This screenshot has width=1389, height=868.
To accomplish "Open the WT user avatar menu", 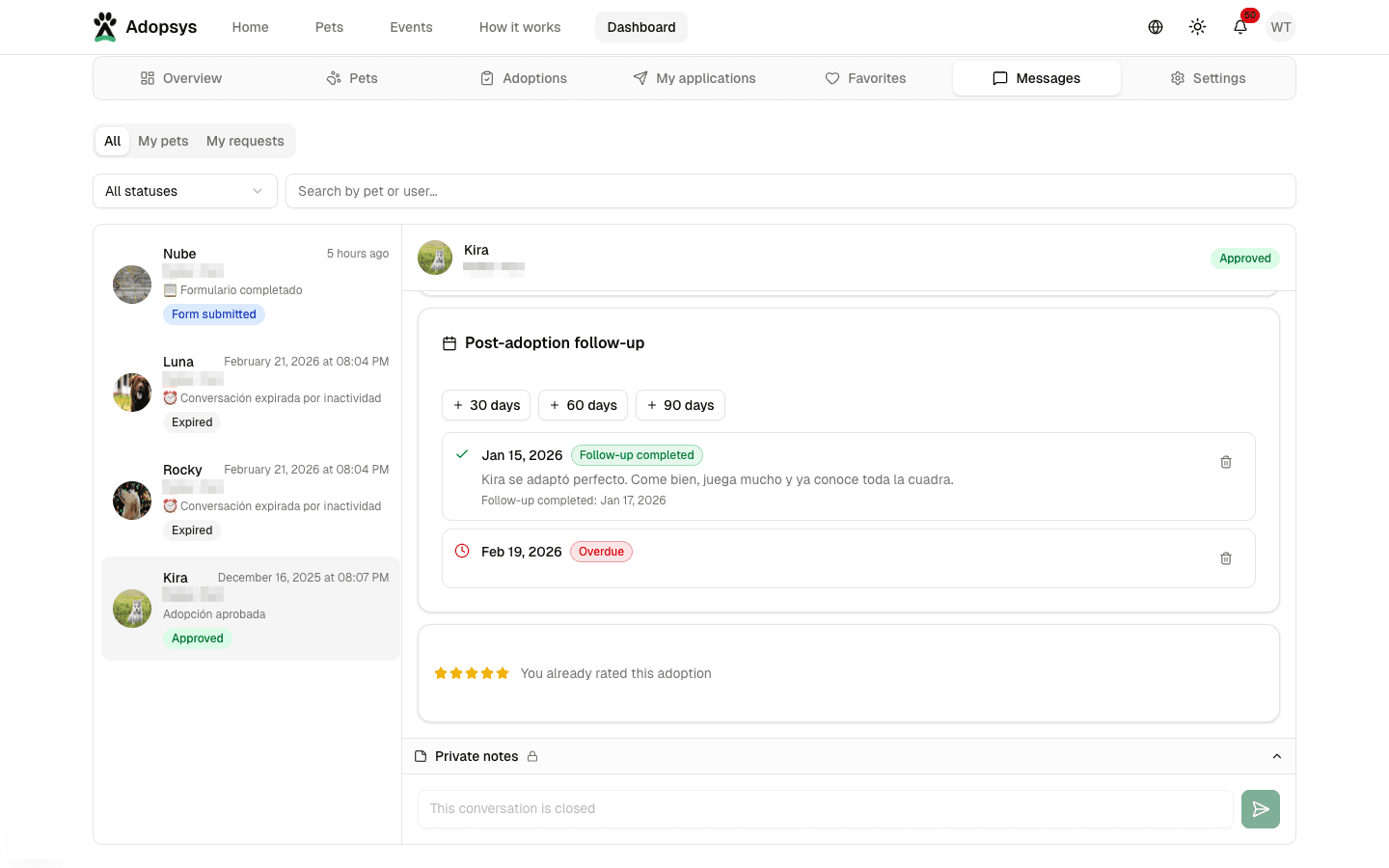I will [x=1280, y=27].
